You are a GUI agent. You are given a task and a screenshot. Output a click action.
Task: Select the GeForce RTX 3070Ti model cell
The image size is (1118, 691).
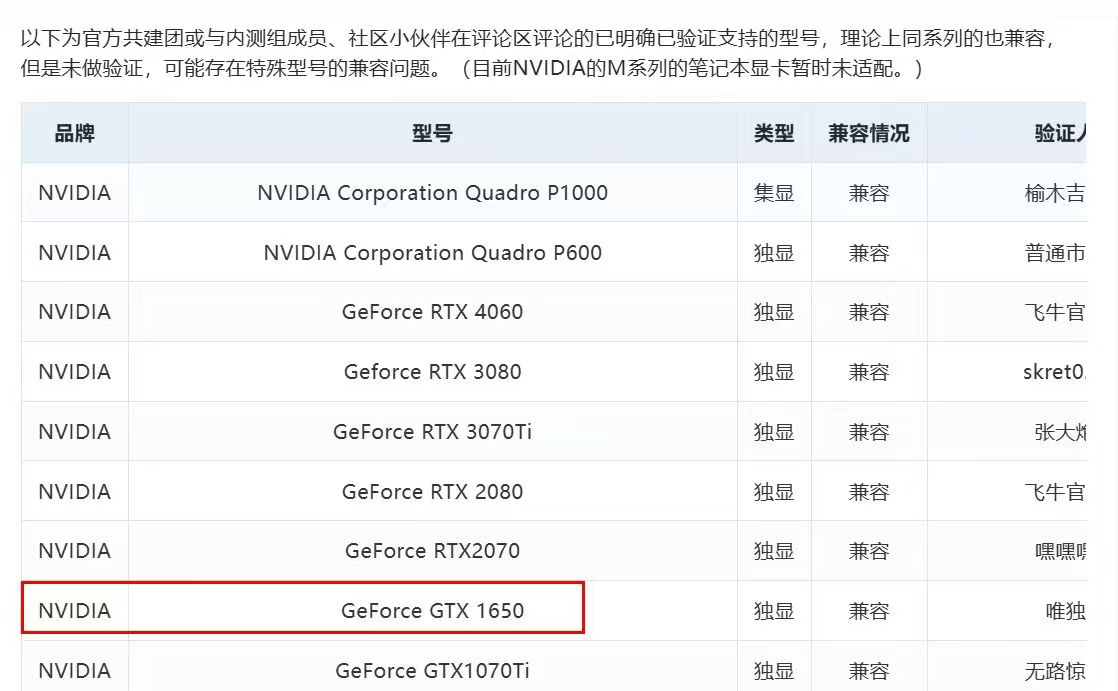pos(432,431)
